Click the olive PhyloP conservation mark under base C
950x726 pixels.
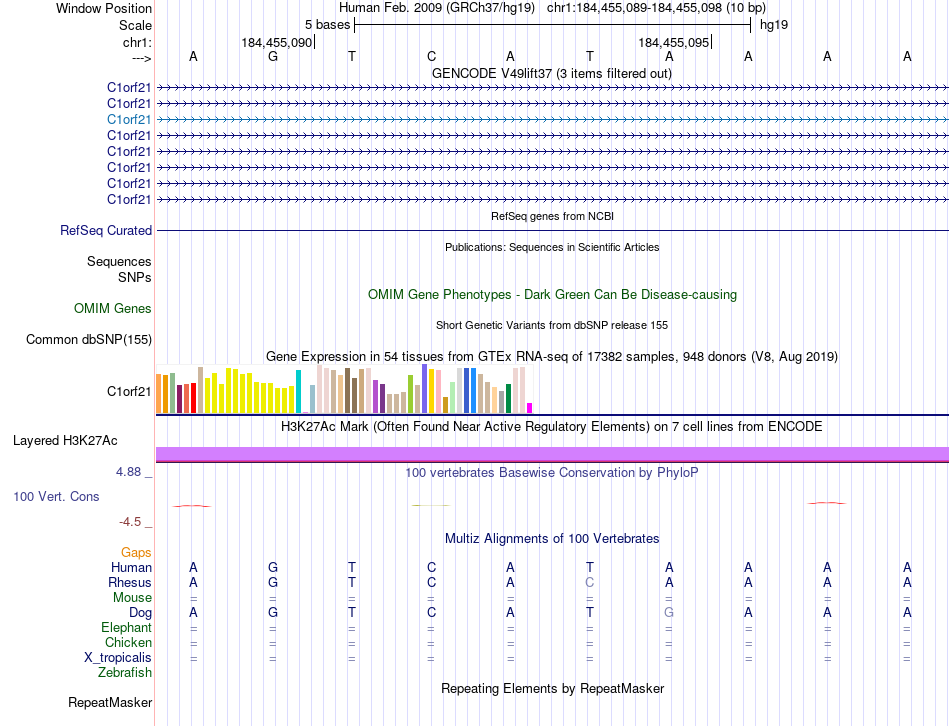[431, 505]
